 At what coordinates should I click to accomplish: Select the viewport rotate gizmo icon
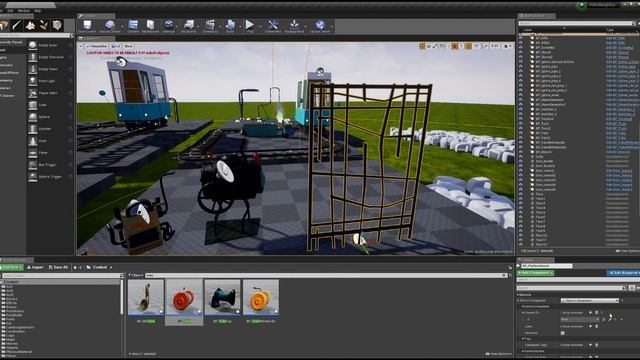tap(429, 47)
